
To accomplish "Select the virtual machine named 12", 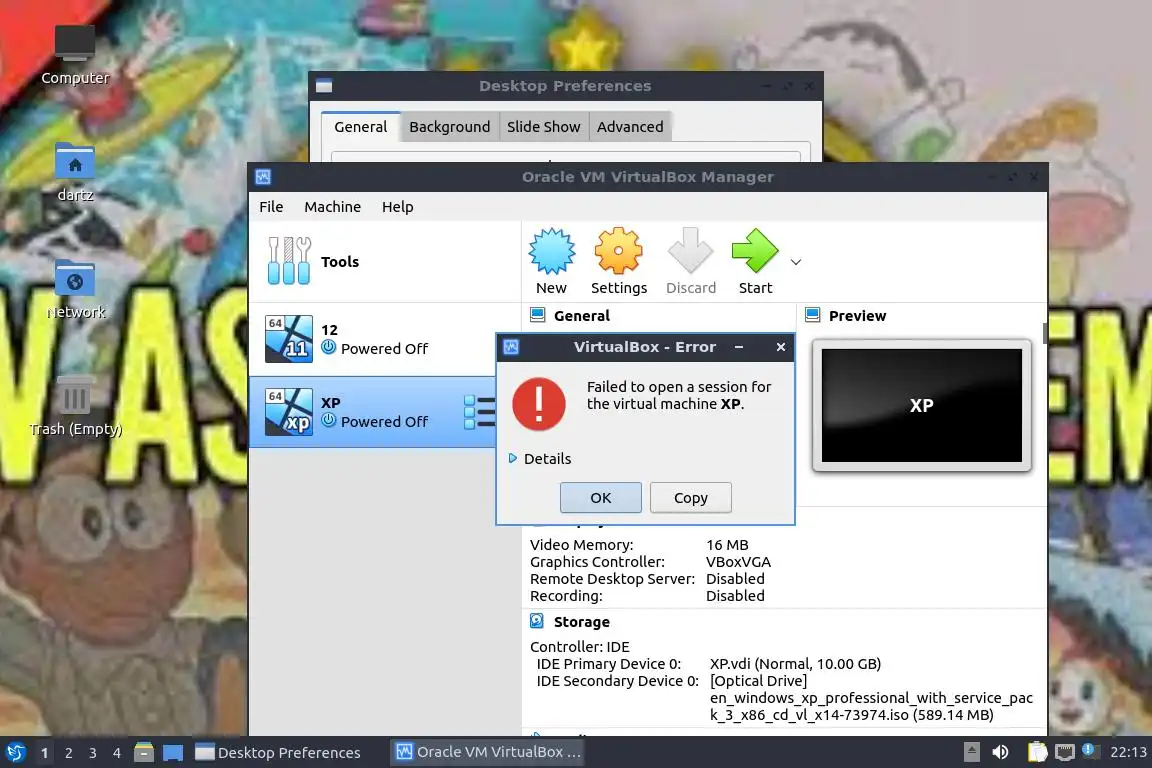I will pos(385,339).
